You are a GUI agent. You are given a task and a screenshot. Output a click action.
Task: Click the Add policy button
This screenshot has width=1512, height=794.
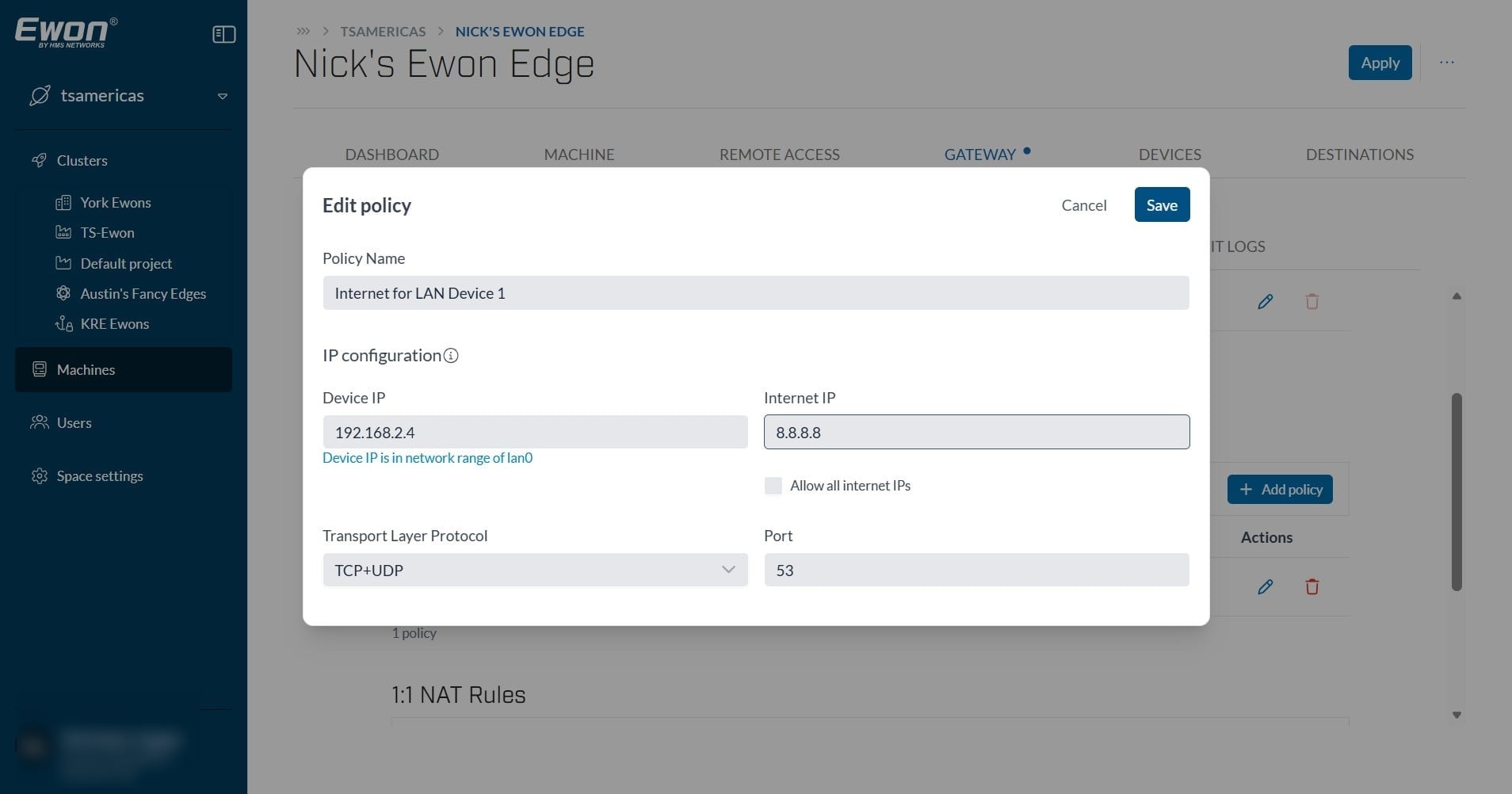[1280, 490]
